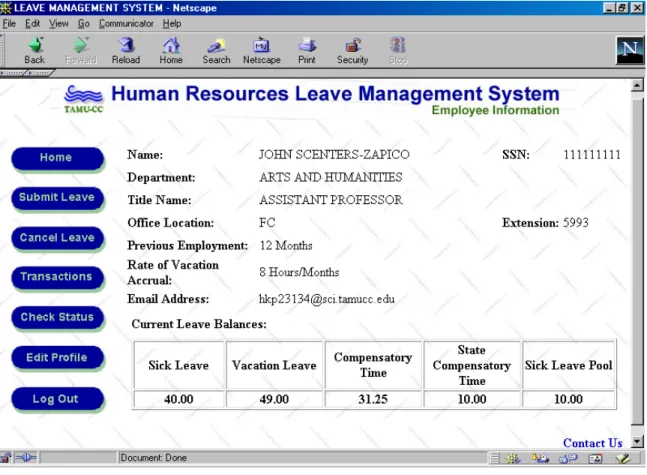This screenshot has height=475, width=647.
Task: Click the Submit Leave button
Action: (57, 198)
